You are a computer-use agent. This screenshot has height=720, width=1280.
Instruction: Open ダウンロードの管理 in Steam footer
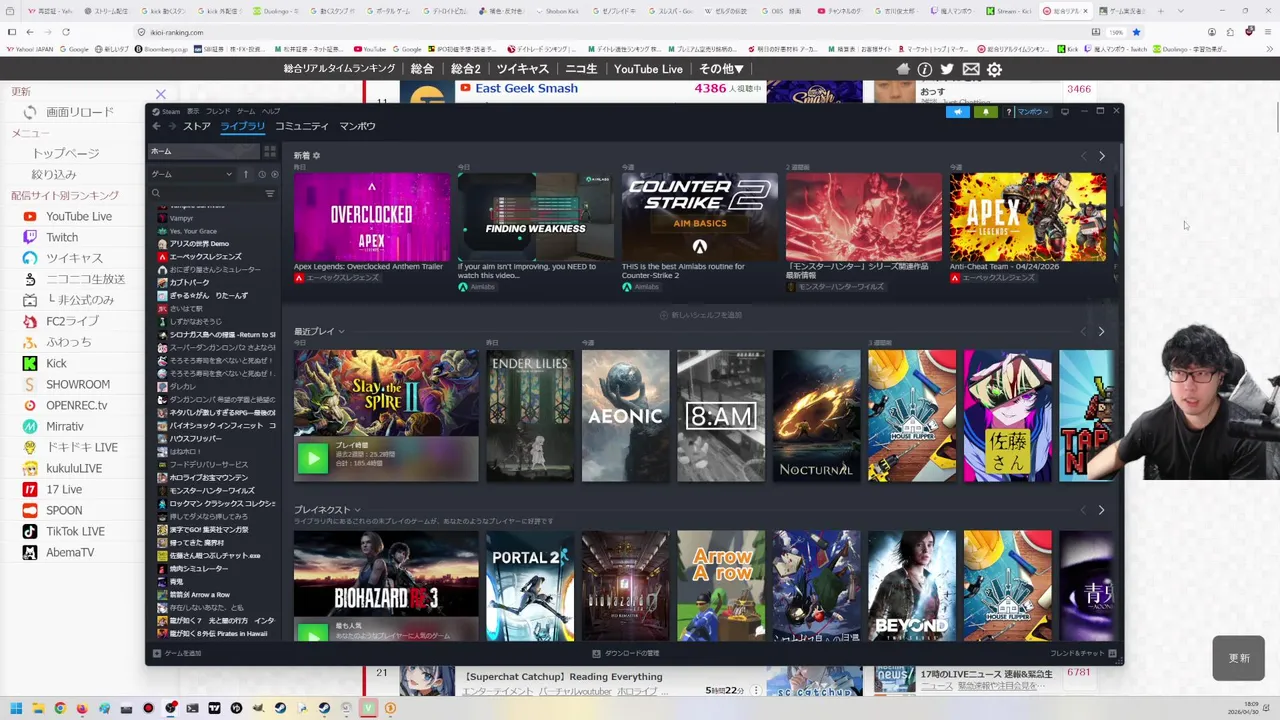point(626,653)
